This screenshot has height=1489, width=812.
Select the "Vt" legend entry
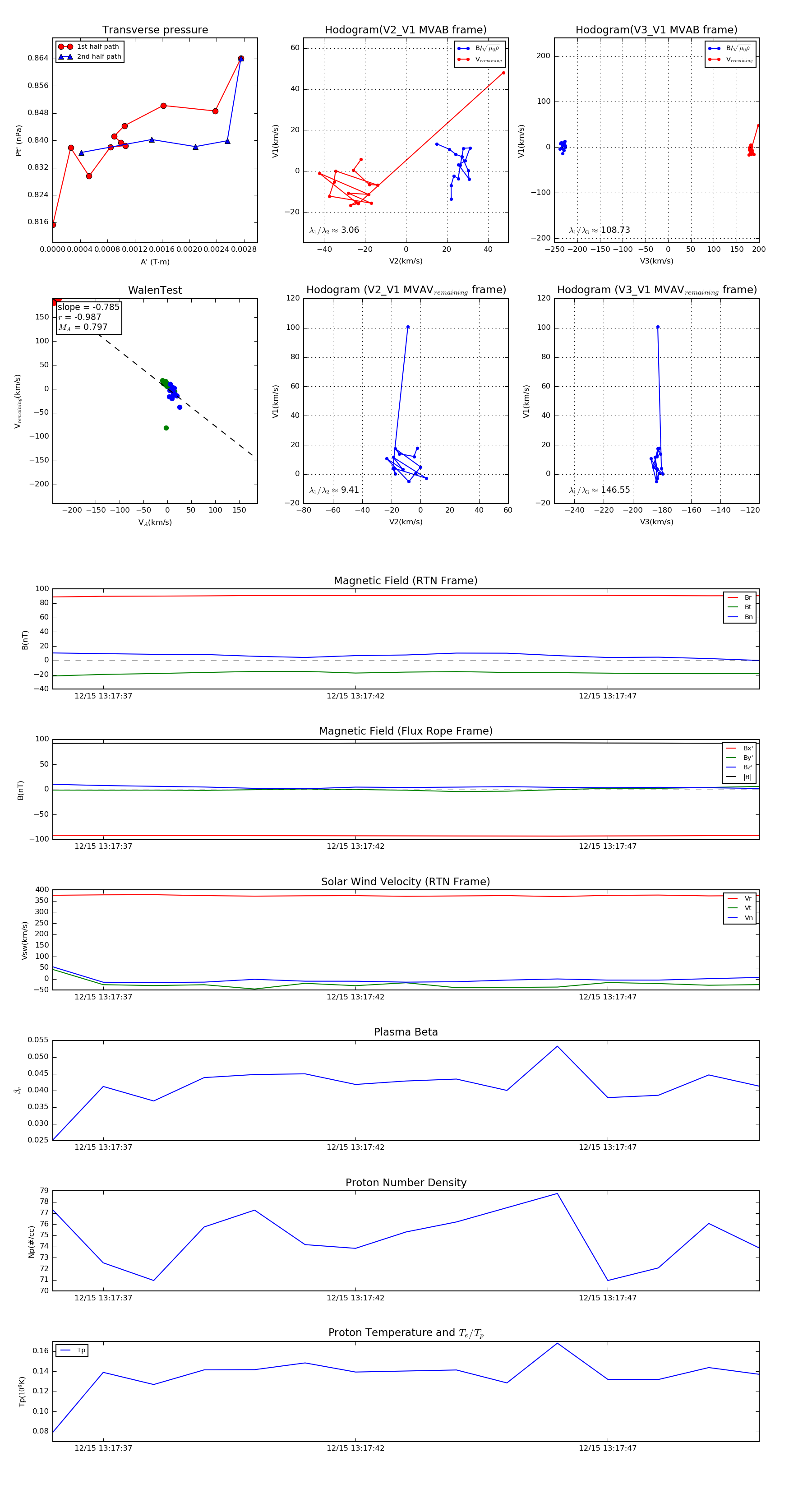[x=740, y=908]
